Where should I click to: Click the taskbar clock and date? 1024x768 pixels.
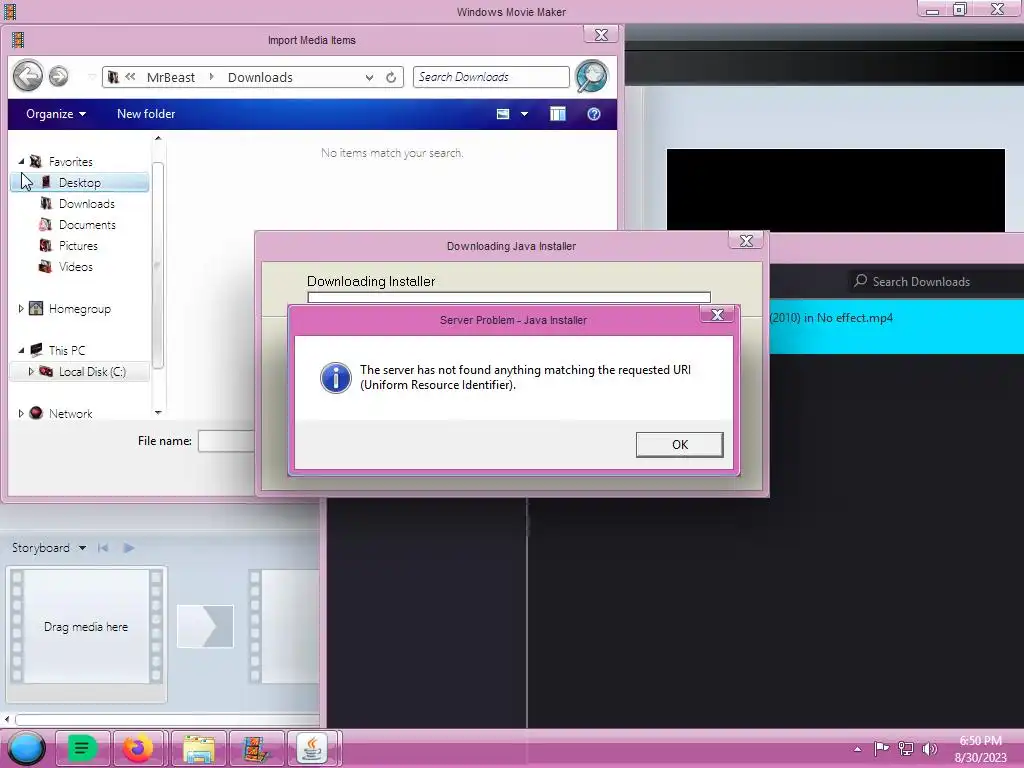[980, 749]
